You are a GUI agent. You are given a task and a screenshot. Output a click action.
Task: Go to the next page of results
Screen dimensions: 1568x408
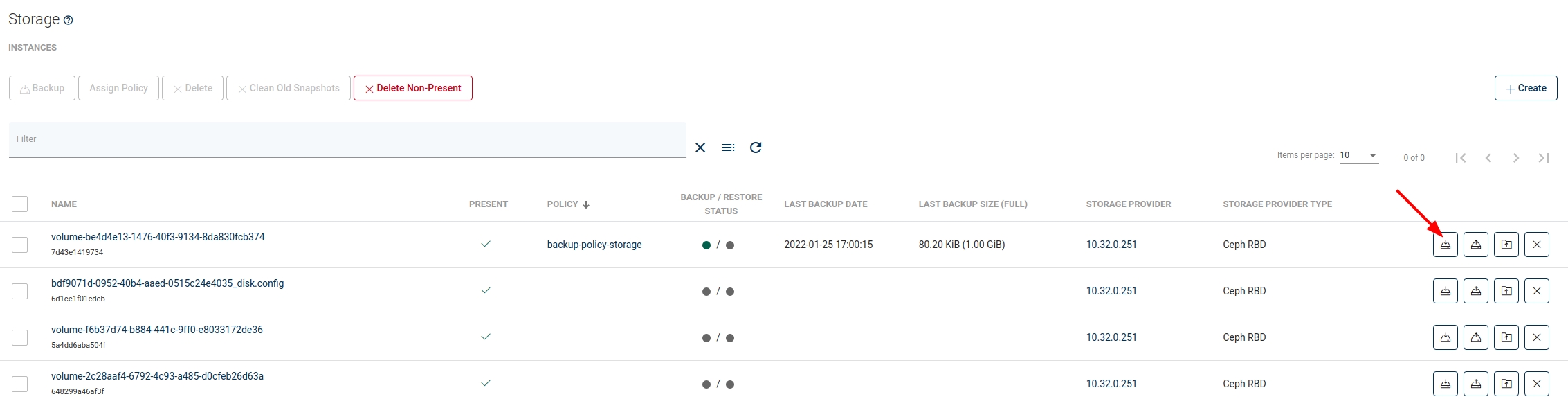pyautogui.click(x=1515, y=158)
